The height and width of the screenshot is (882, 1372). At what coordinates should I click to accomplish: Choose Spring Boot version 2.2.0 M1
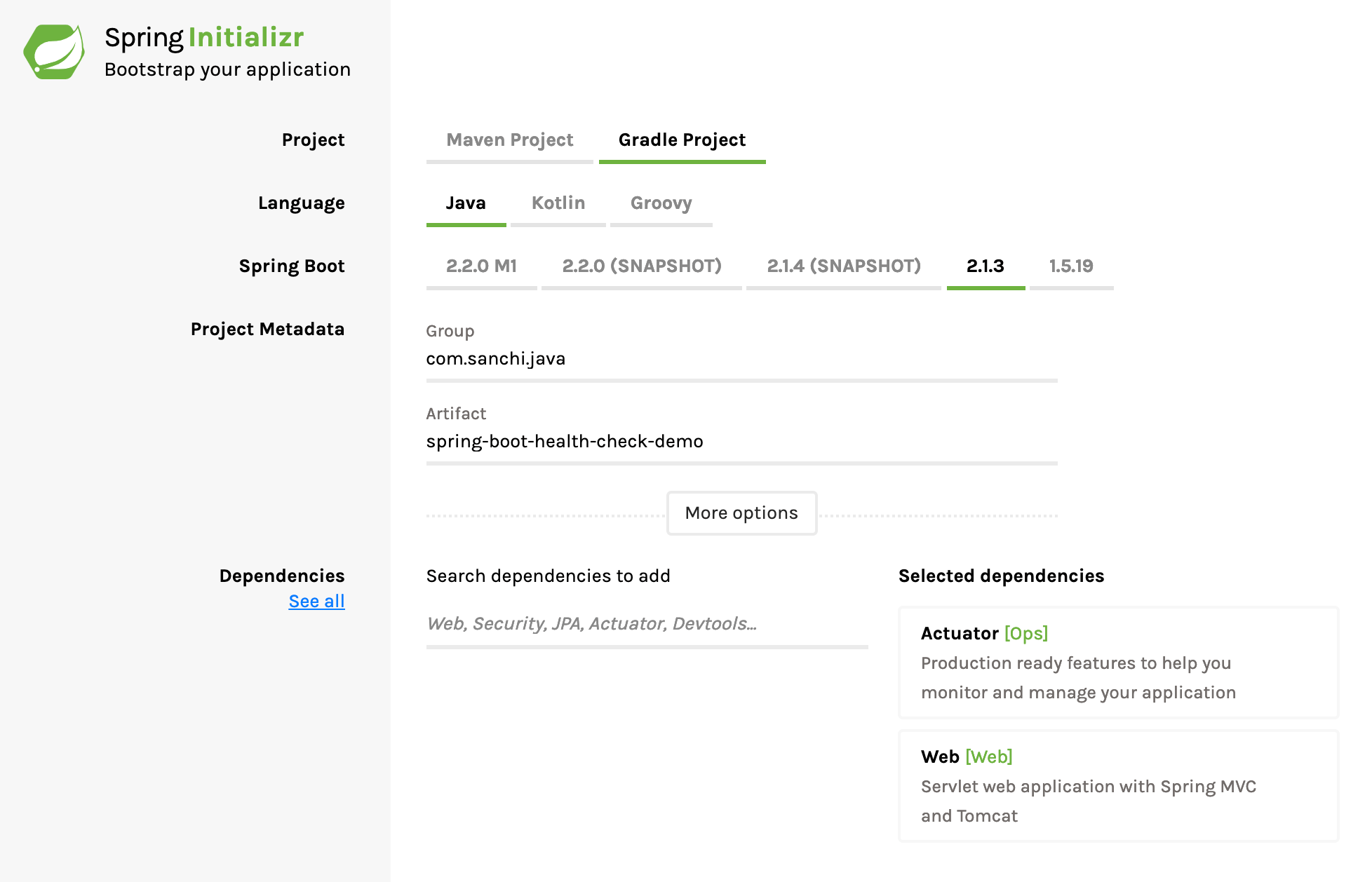pos(481,266)
